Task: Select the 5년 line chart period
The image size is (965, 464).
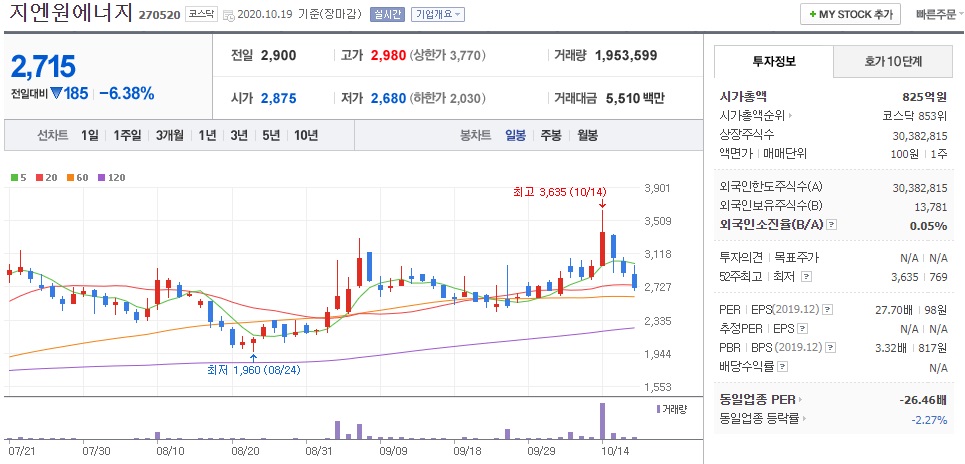Action: click(271, 135)
